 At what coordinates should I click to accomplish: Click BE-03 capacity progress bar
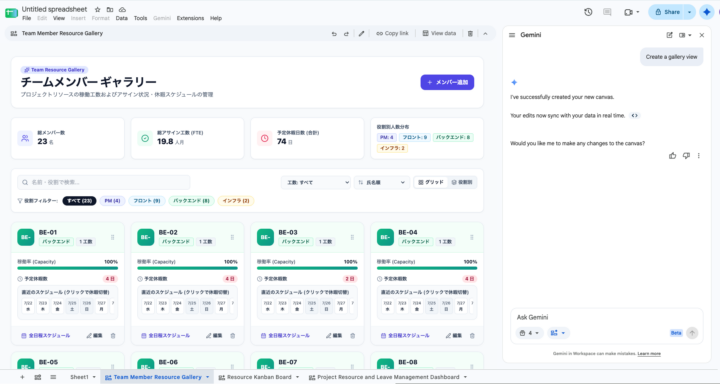click(307, 268)
